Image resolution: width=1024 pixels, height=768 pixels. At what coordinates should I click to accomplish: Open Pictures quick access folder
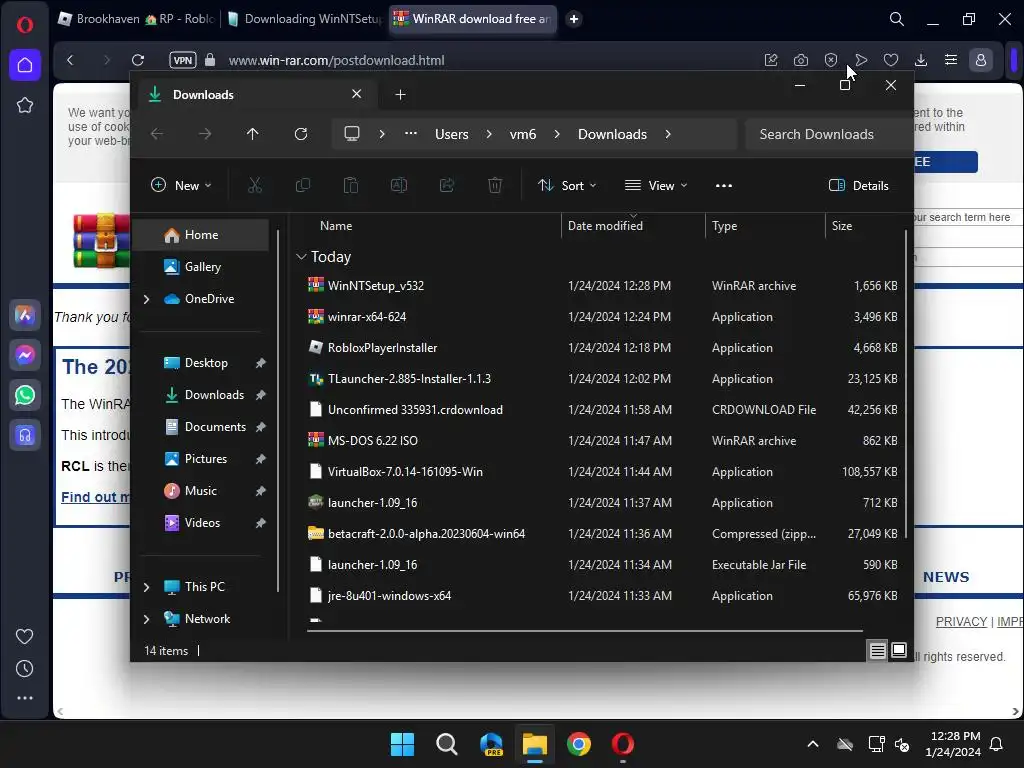coord(206,459)
